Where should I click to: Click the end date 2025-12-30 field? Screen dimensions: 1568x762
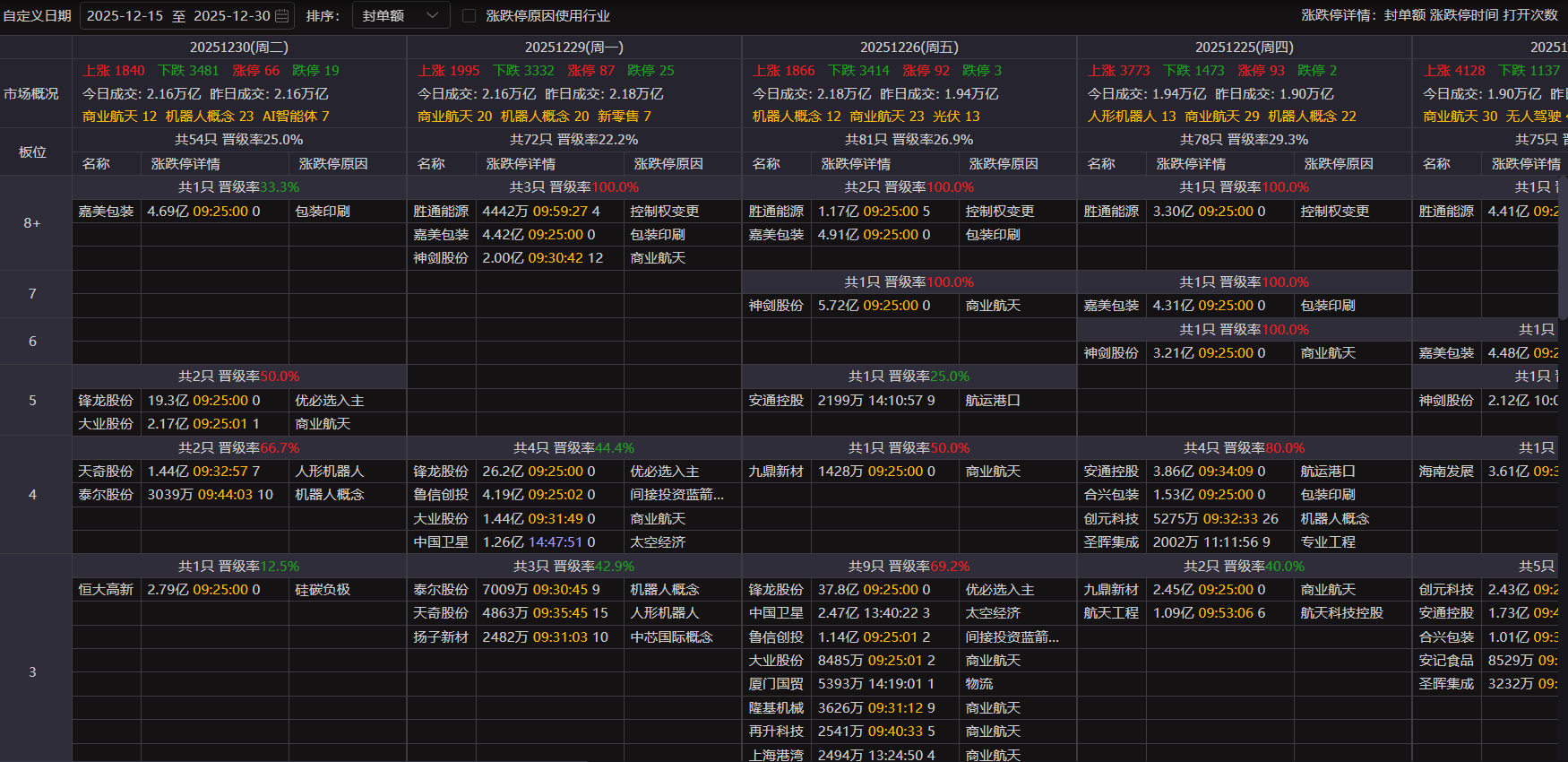[x=231, y=16]
